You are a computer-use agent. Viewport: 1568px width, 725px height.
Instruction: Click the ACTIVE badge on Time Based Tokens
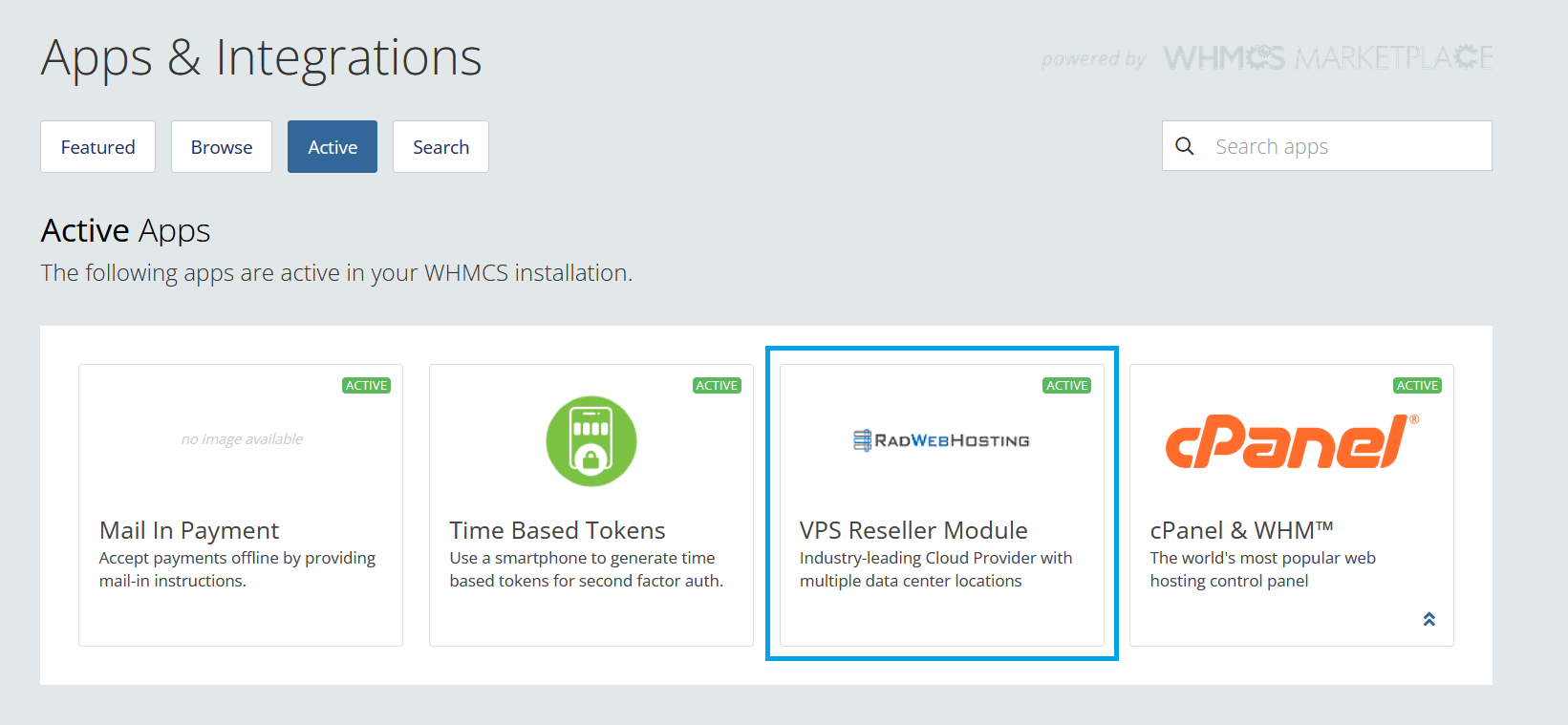coord(717,386)
